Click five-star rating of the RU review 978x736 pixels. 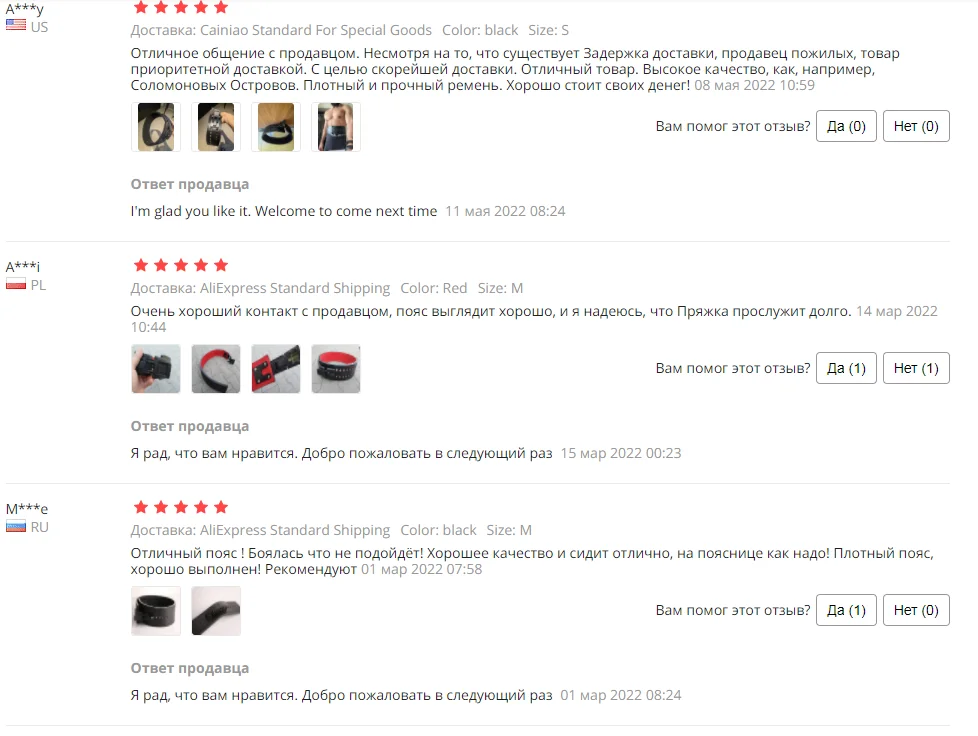coord(181,506)
